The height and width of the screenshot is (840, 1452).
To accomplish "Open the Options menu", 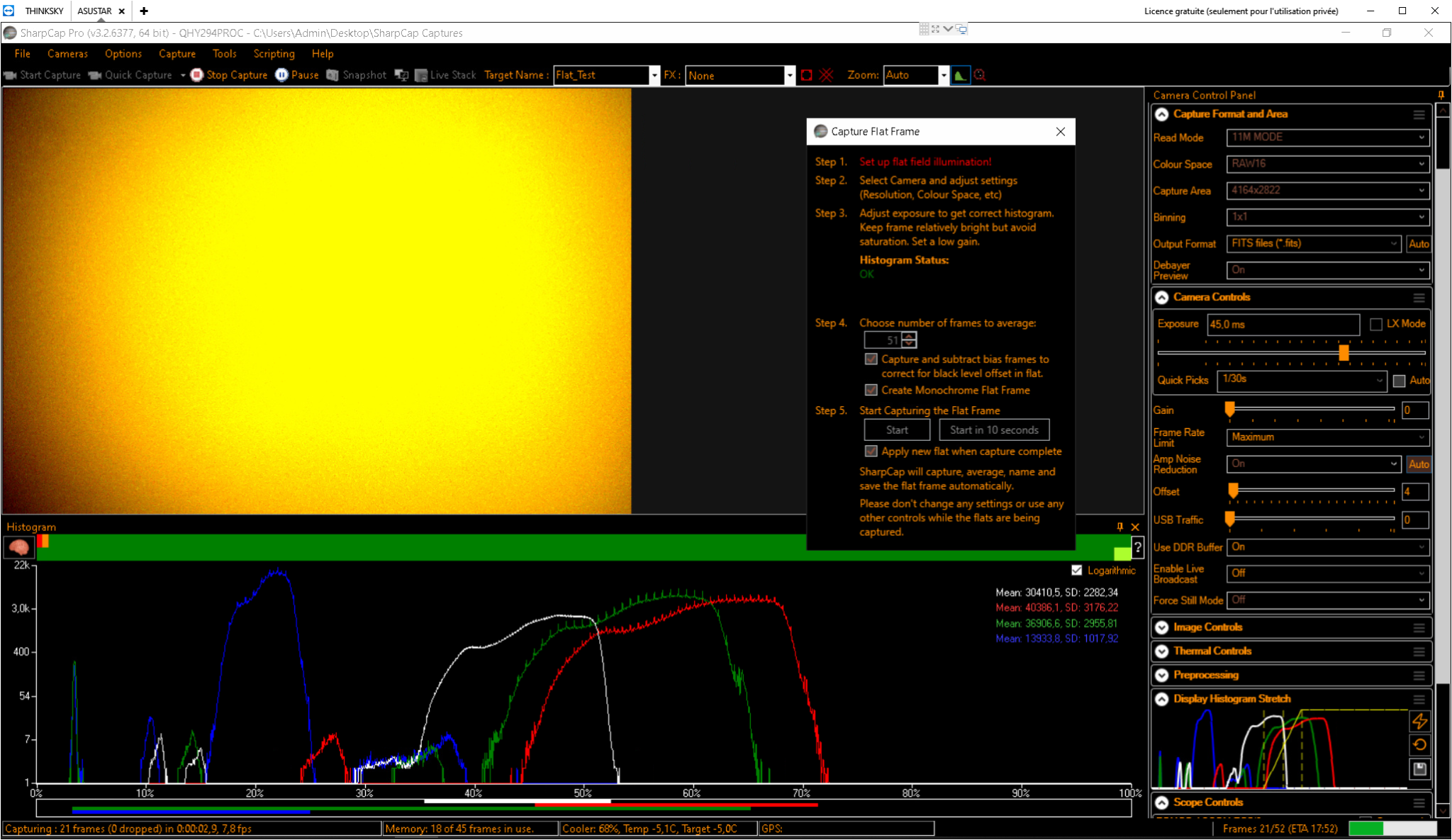I will pyautogui.click(x=123, y=54).
